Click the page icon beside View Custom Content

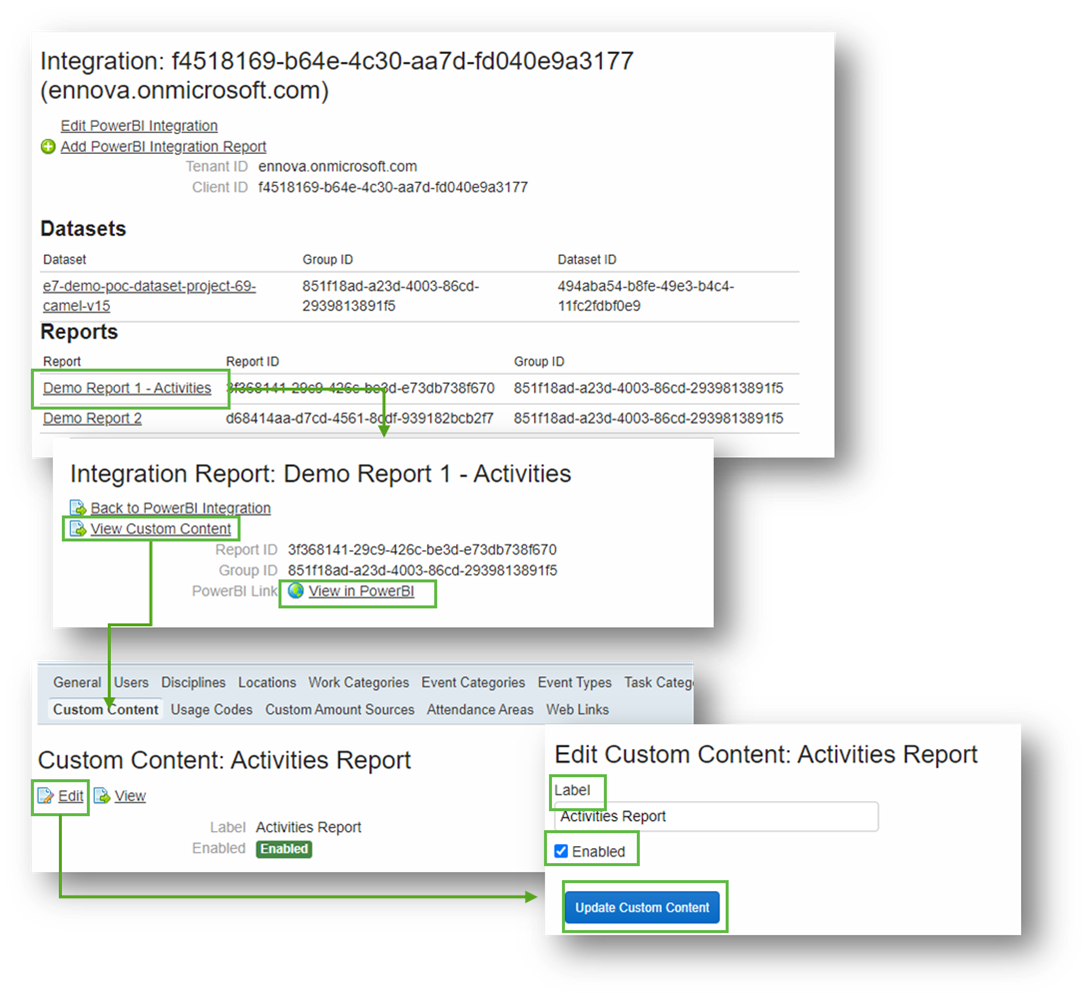coord(78,529)
